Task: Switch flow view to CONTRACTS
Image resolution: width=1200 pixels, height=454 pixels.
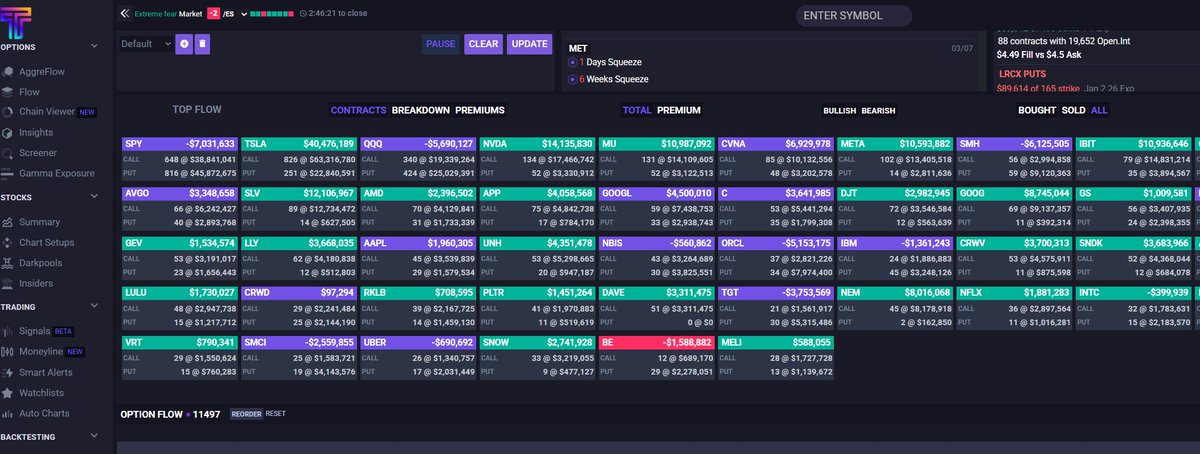Action: click(x=358, y=110)
